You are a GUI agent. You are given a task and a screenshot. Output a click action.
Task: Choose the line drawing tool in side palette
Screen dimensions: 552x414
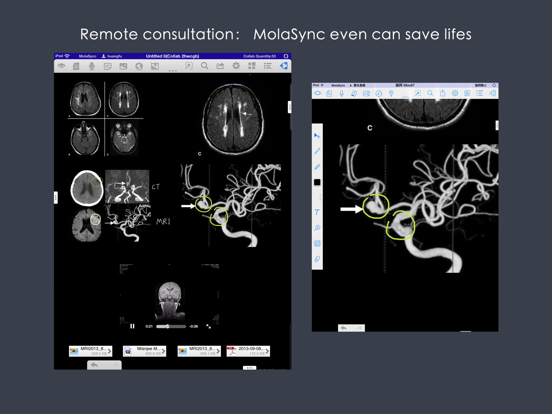(317, 151)
